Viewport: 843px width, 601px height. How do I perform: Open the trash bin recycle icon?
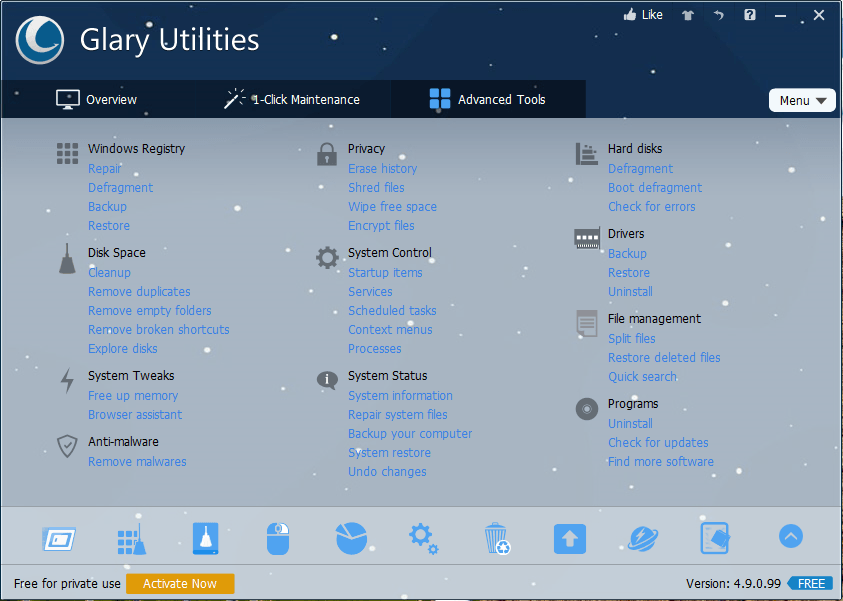pos(497,538)
